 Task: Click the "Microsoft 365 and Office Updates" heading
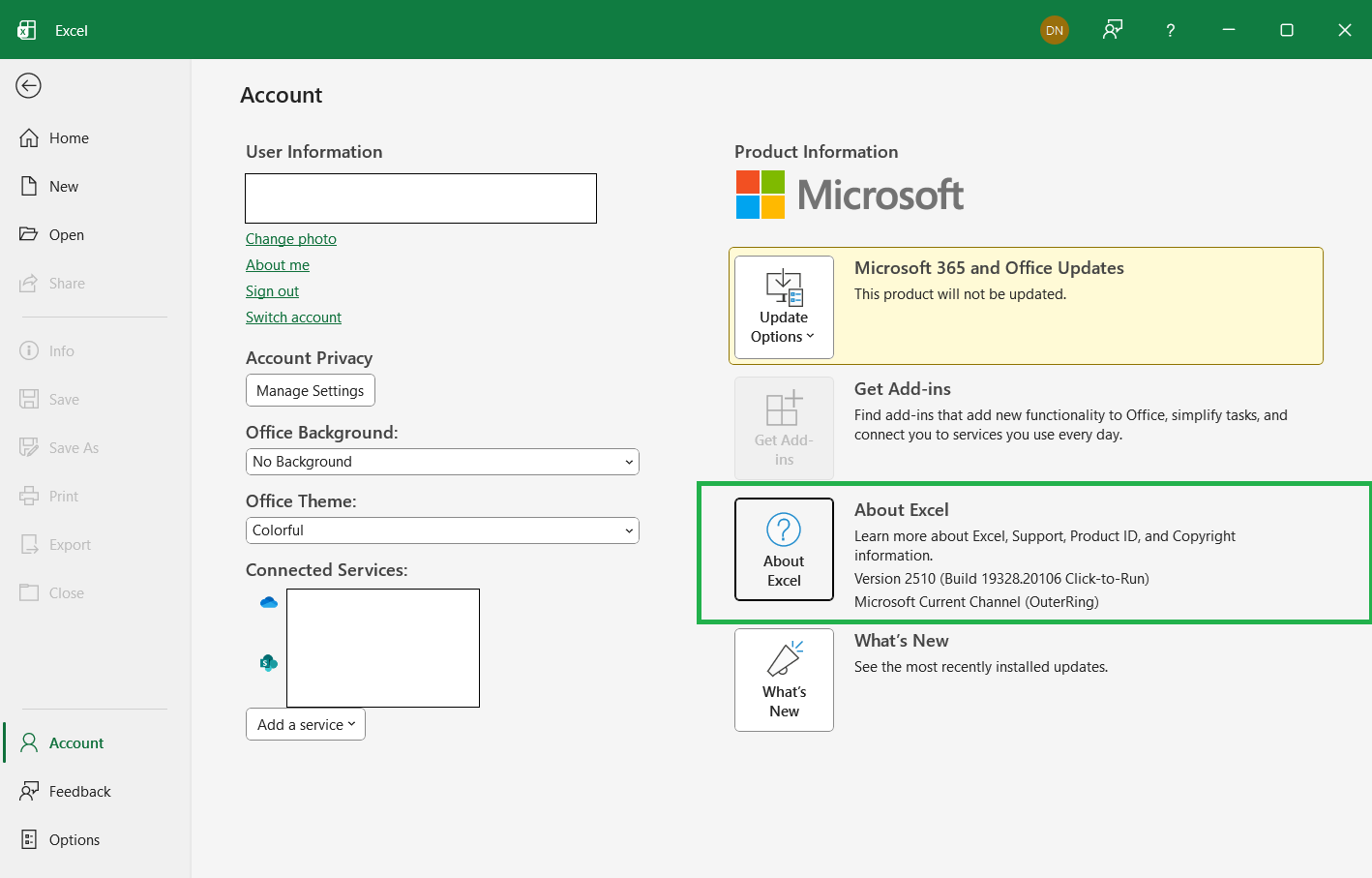(989, 268)
